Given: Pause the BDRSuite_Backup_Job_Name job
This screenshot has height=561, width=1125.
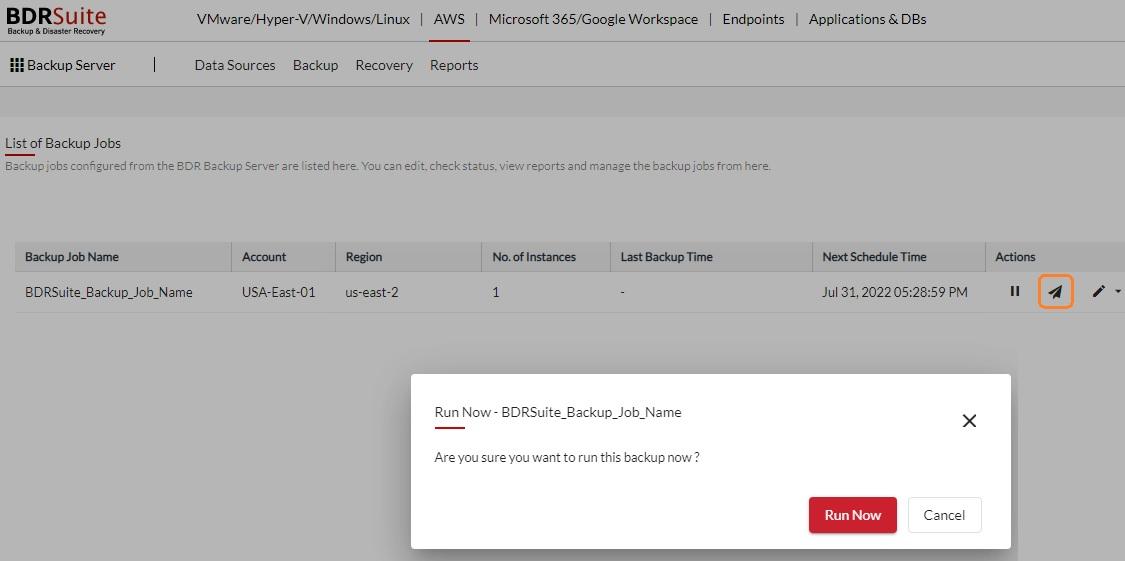Looking at the screenshot, I should [x=1015, y=291].
